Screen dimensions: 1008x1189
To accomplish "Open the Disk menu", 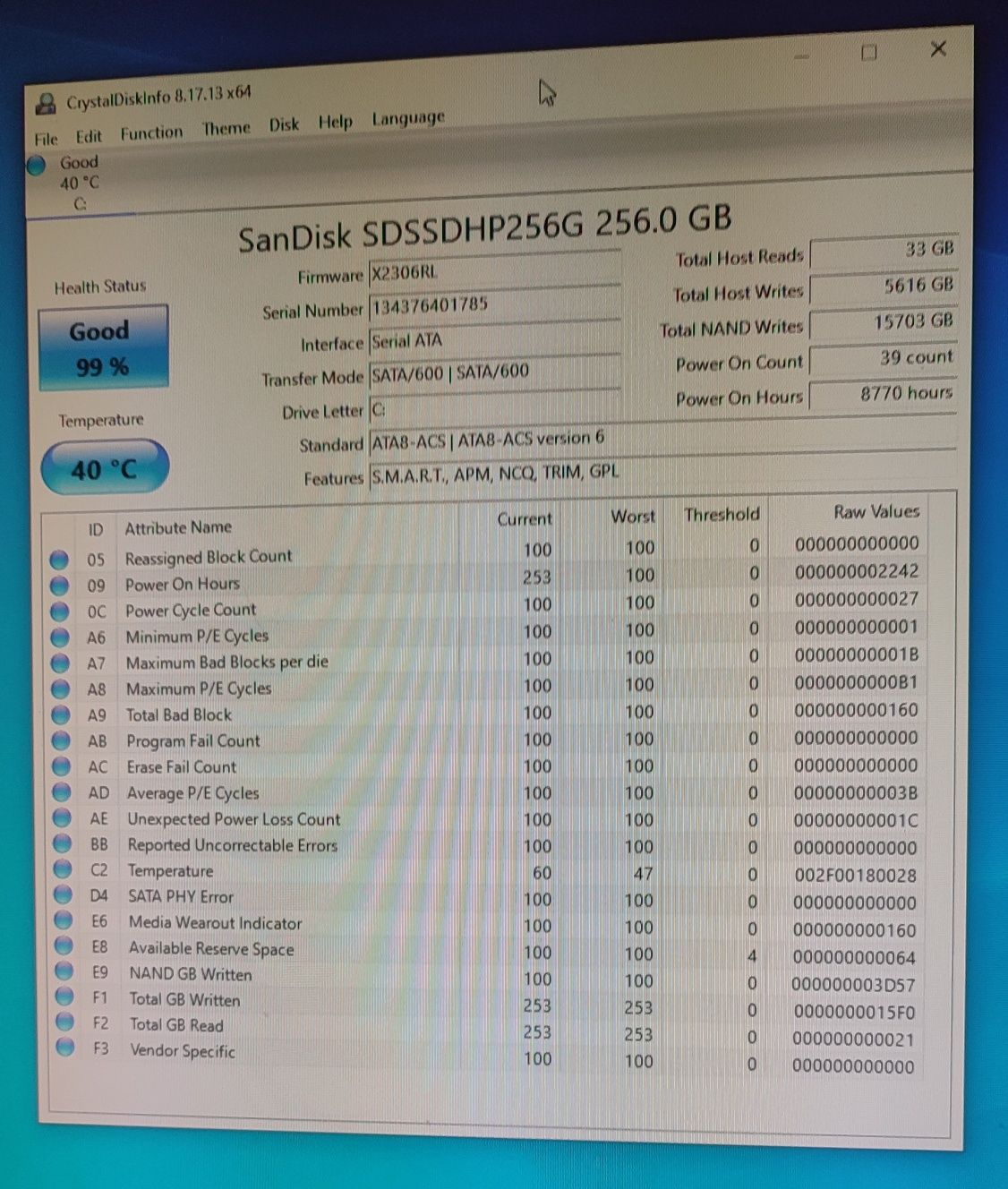I will pos(284,124).
